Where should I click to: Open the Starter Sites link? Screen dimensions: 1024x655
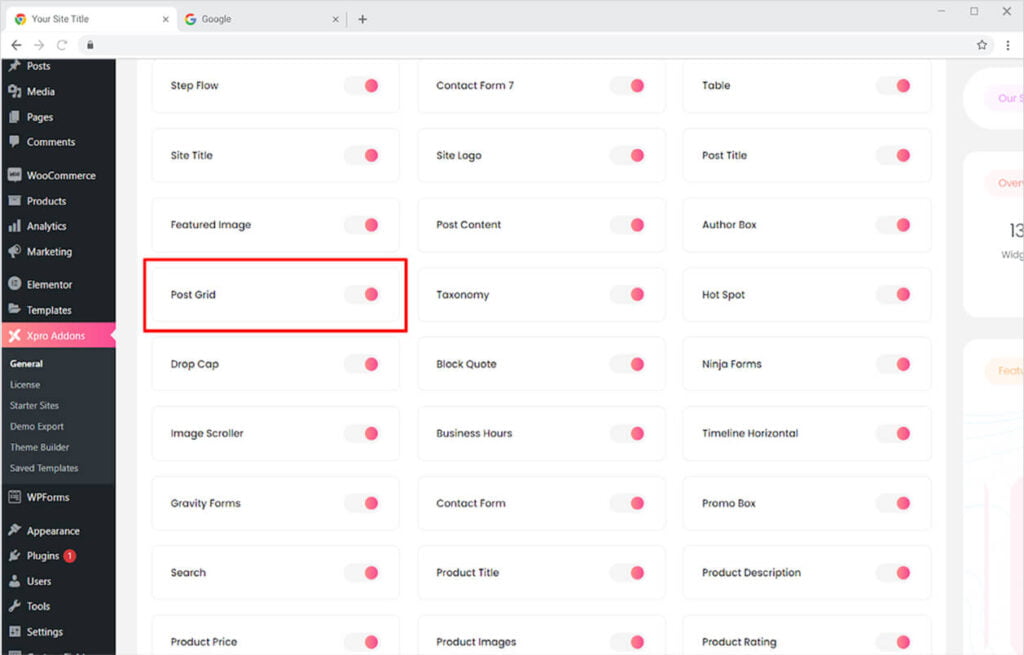coord(34,406)
